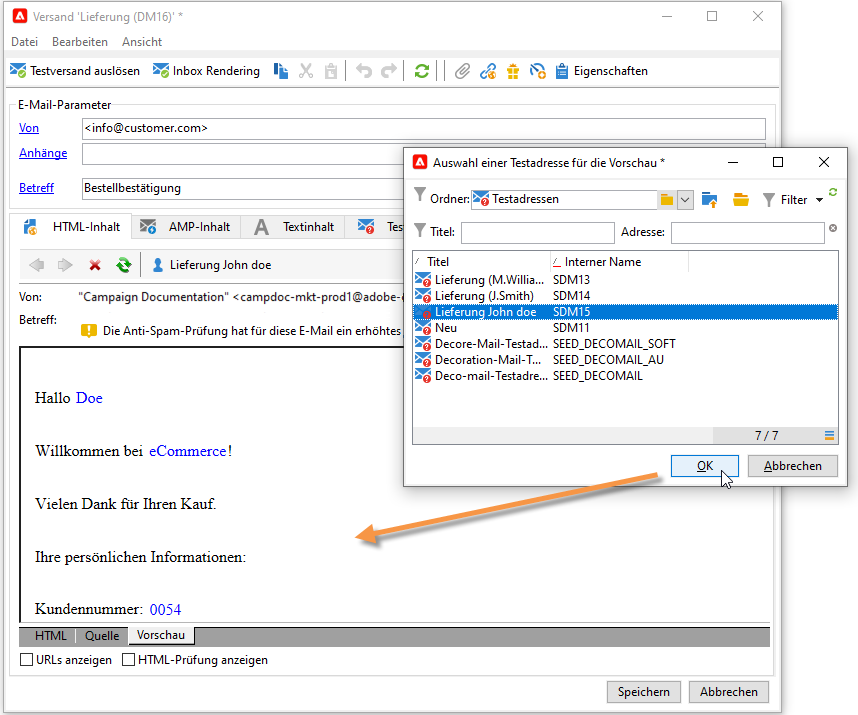Click the Betreff link
The image size is (858, 715).
(37, 188)
